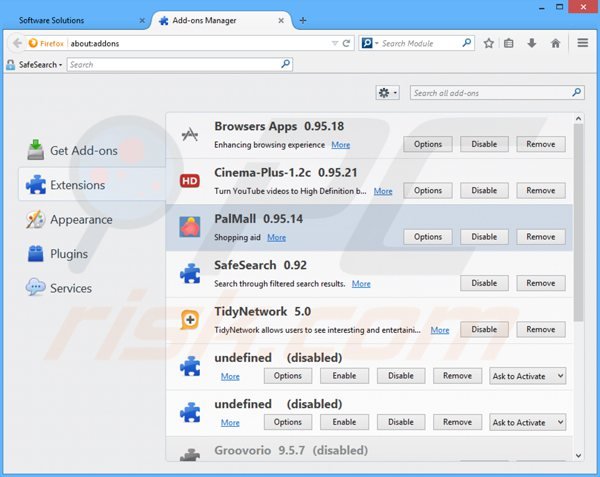Remove the PalMall extension

pos(541,237)
